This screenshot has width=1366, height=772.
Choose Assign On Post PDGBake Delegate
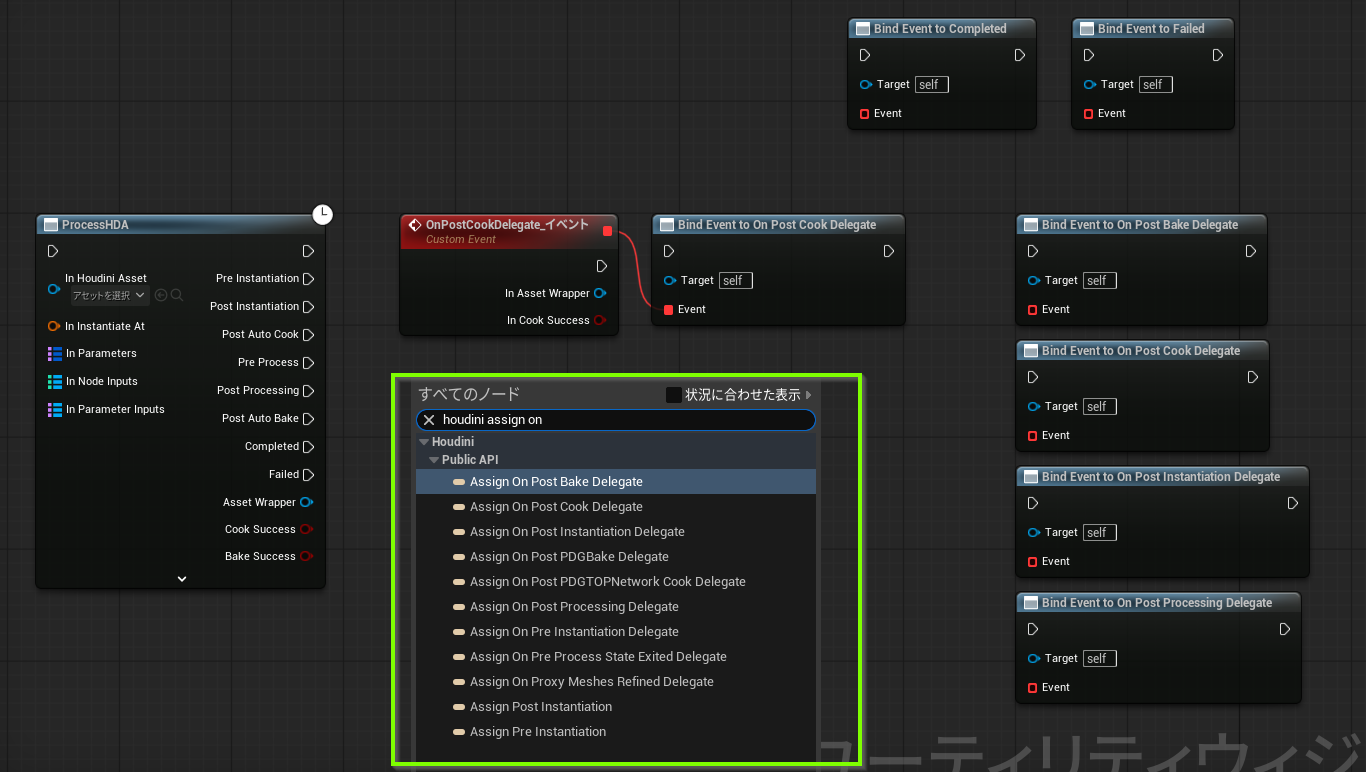point(616,557)
